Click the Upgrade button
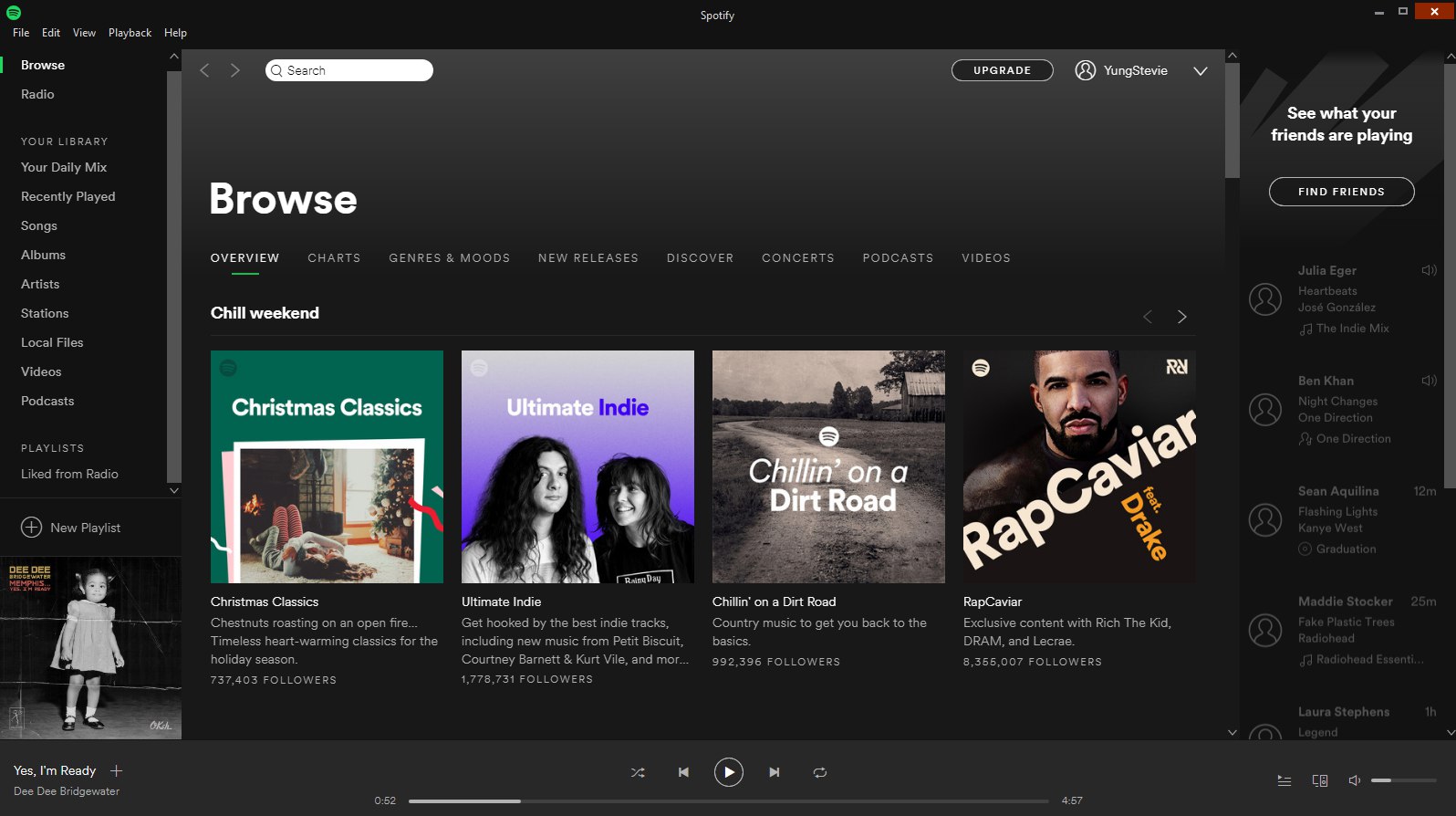The image size is (1456, 816). click(x=1002, y=70)
